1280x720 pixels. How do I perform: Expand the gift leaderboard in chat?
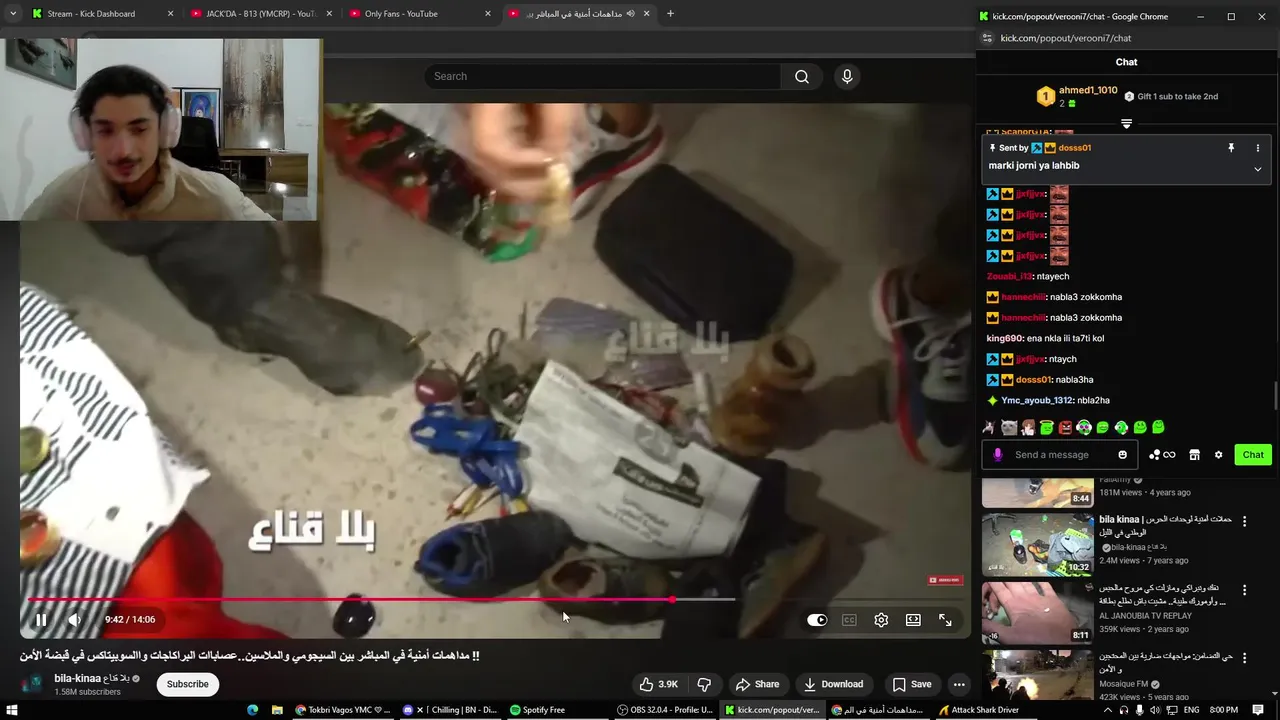click(1126, 124)
